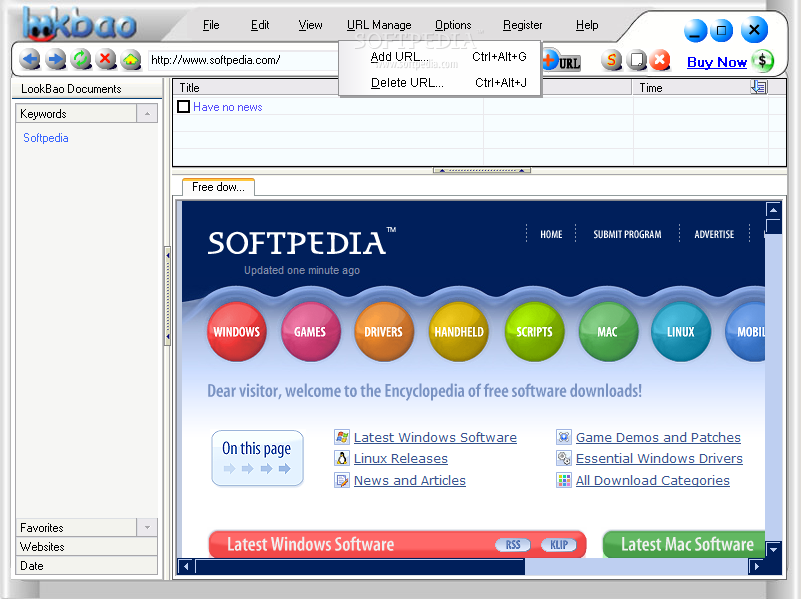Click the scroll right arrow
This screenshot has height=599, width=801.
pos(756,566)
